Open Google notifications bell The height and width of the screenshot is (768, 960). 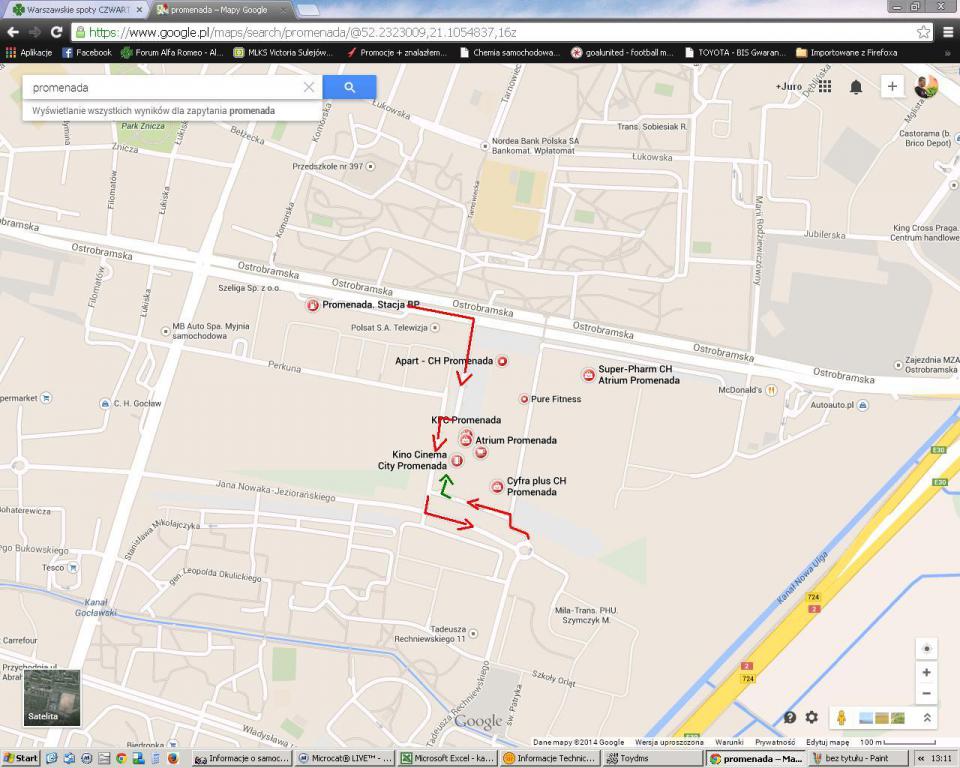click(856, 87)
